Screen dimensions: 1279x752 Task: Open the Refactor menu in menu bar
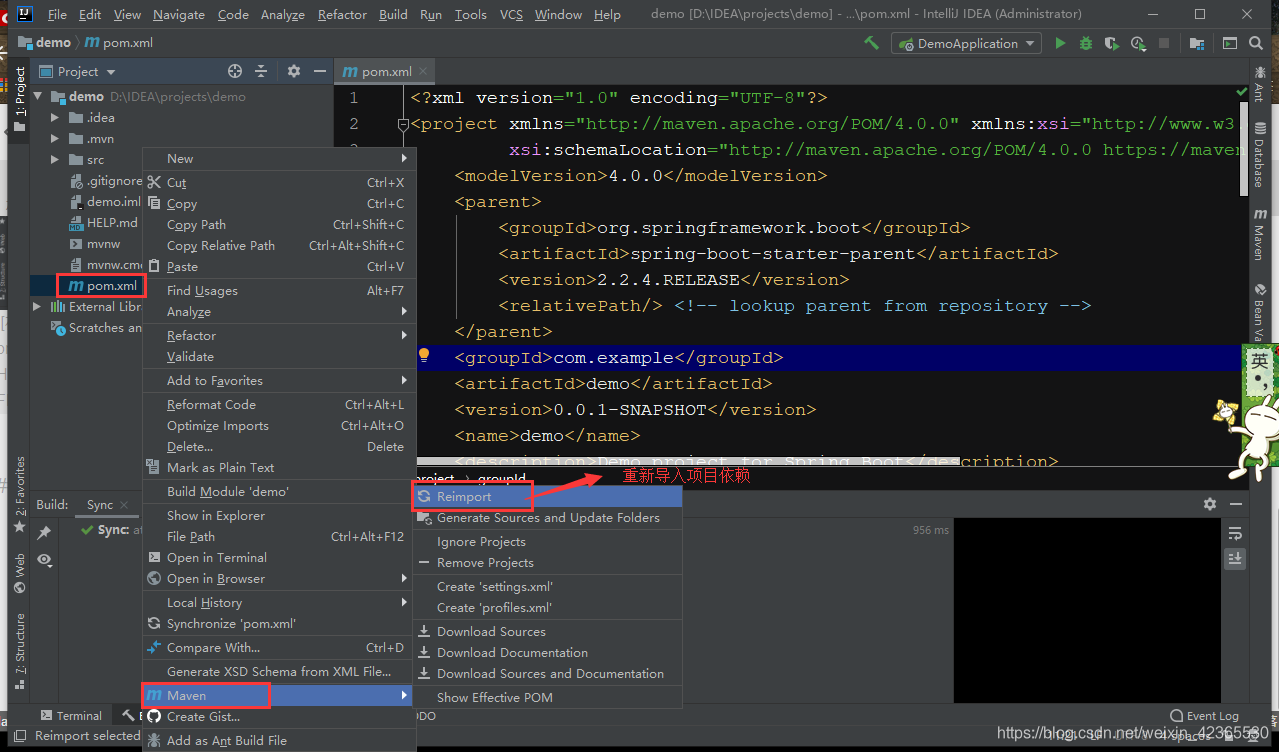[342, 14]
